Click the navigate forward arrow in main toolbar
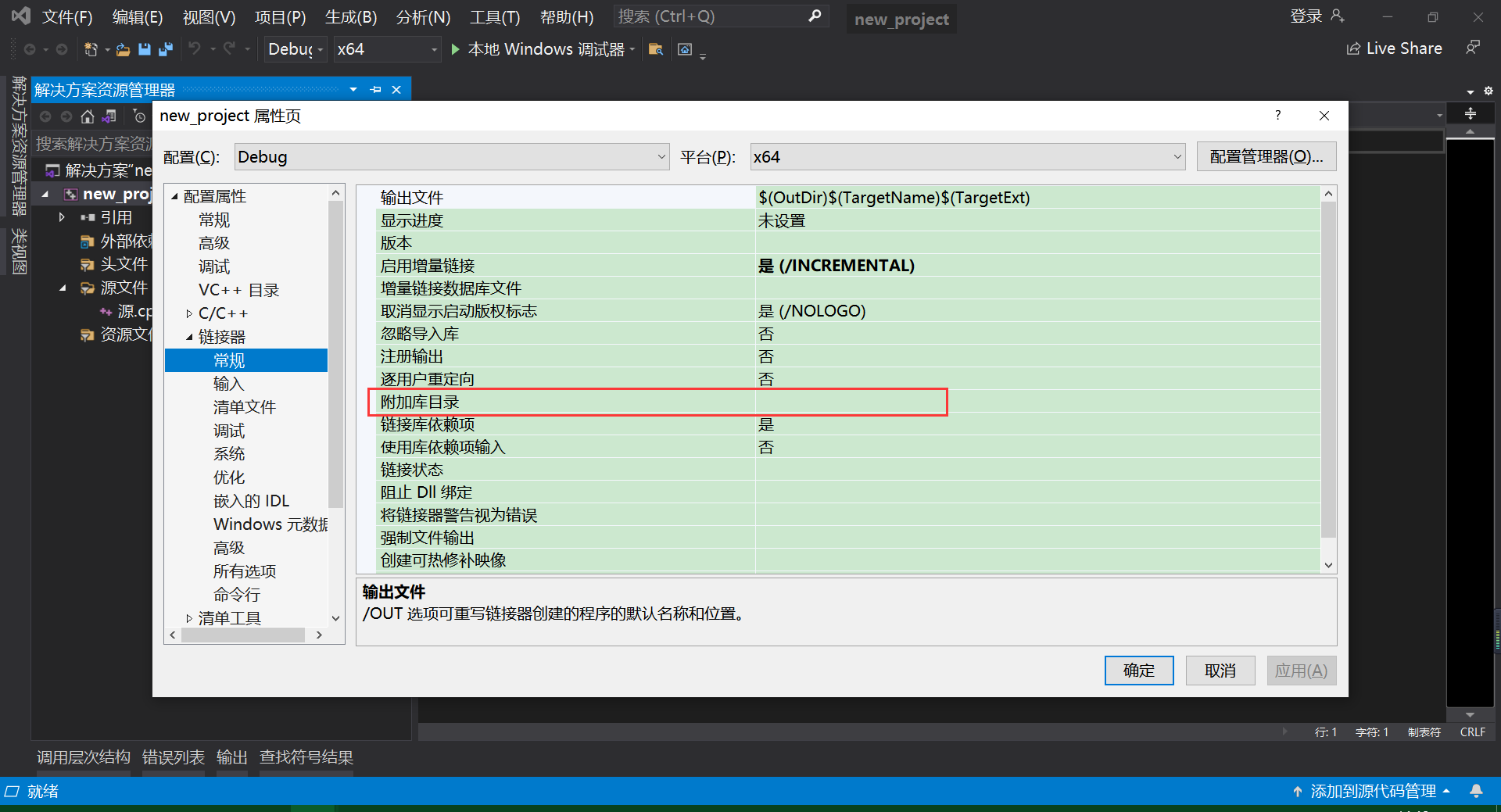 point(62,49)
